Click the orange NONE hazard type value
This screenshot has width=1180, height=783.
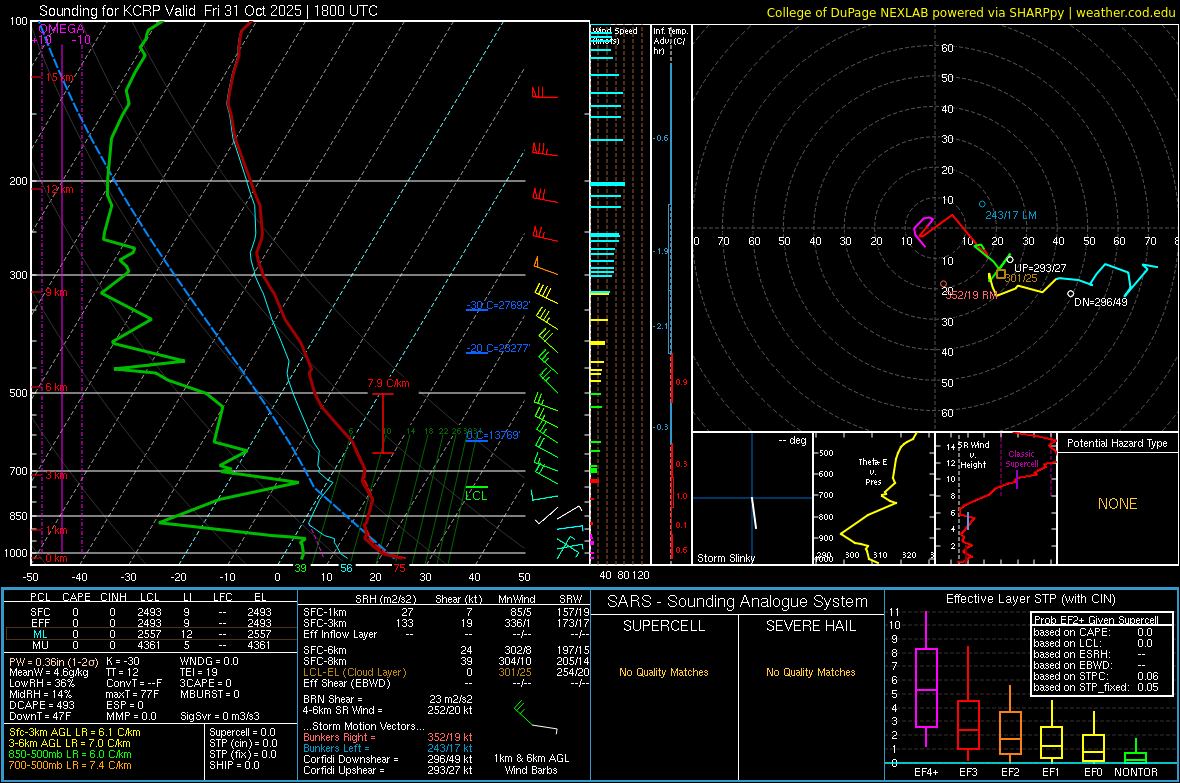tap(1117, 504)
